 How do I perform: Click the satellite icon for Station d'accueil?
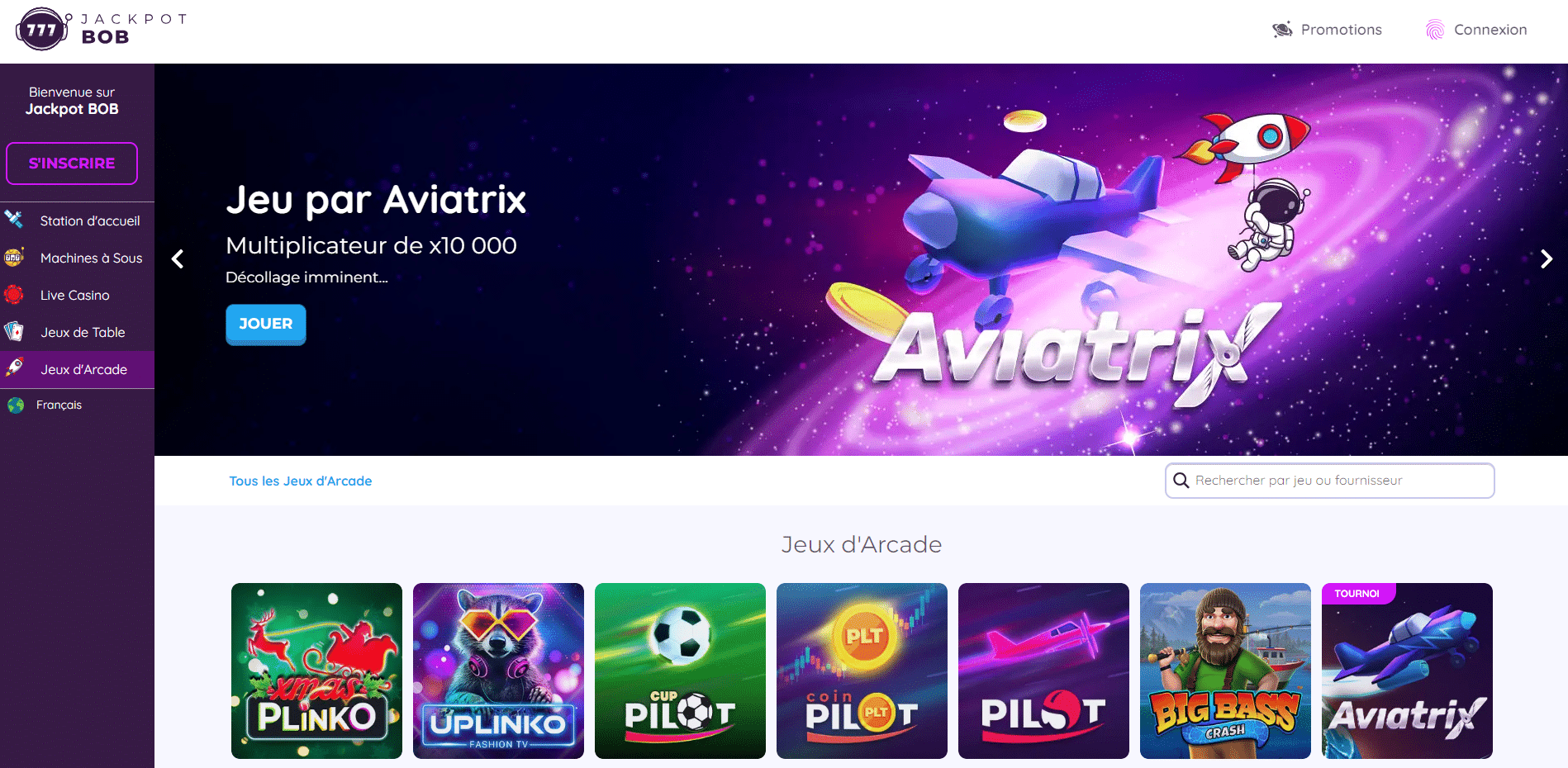tap(14, 220)
